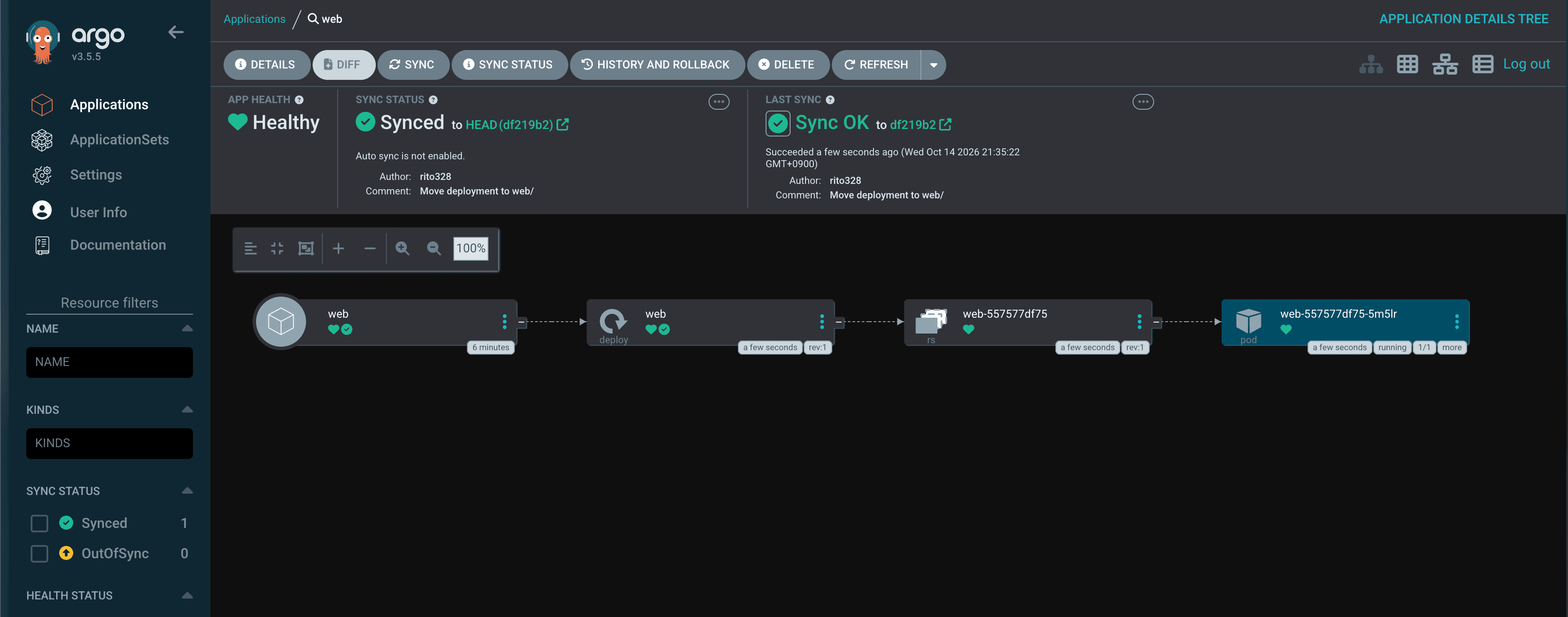This screenshot has height=617, width=1568.
Task: Open HISTORY AND ROLLBACK
Action: (x=657, y=65)
